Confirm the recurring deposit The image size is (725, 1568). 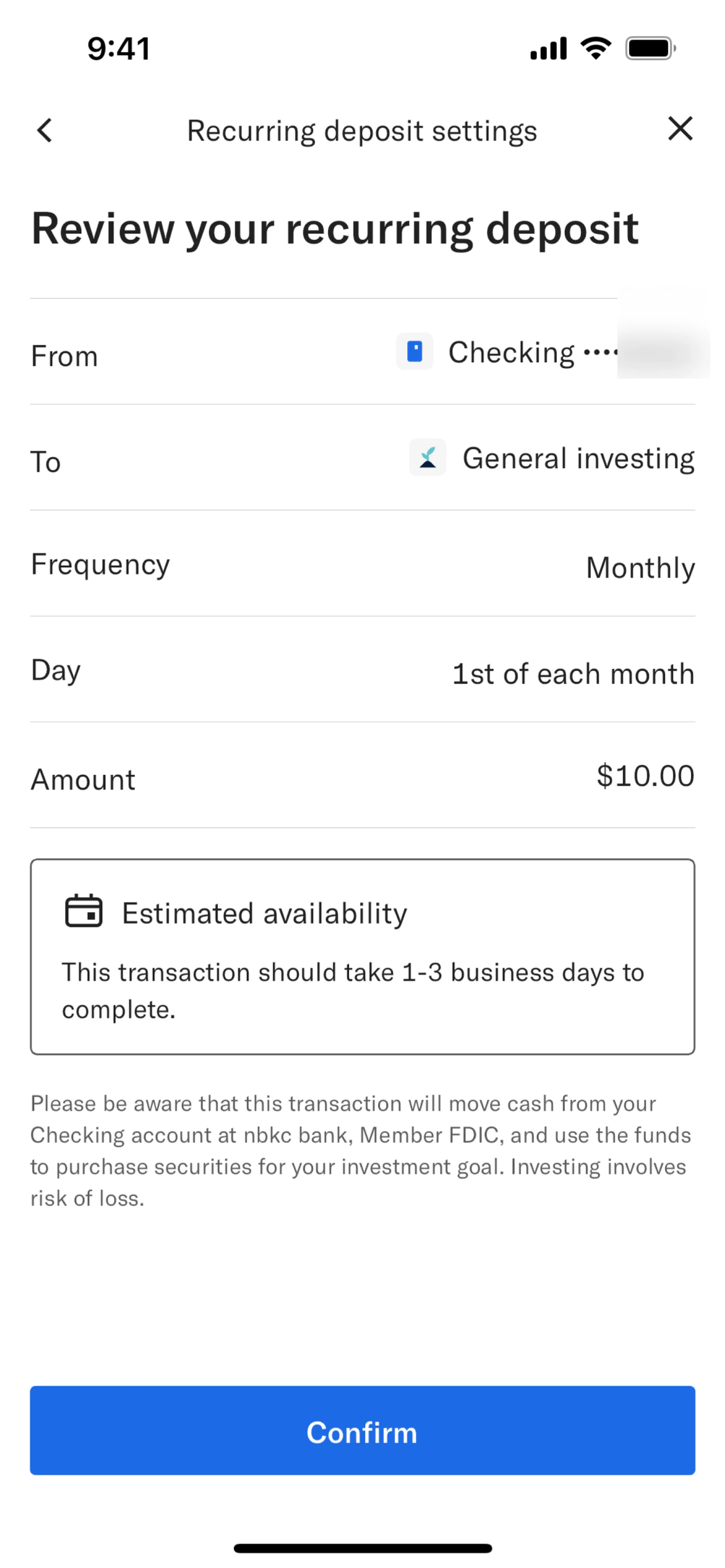[x=362, y=1431]
